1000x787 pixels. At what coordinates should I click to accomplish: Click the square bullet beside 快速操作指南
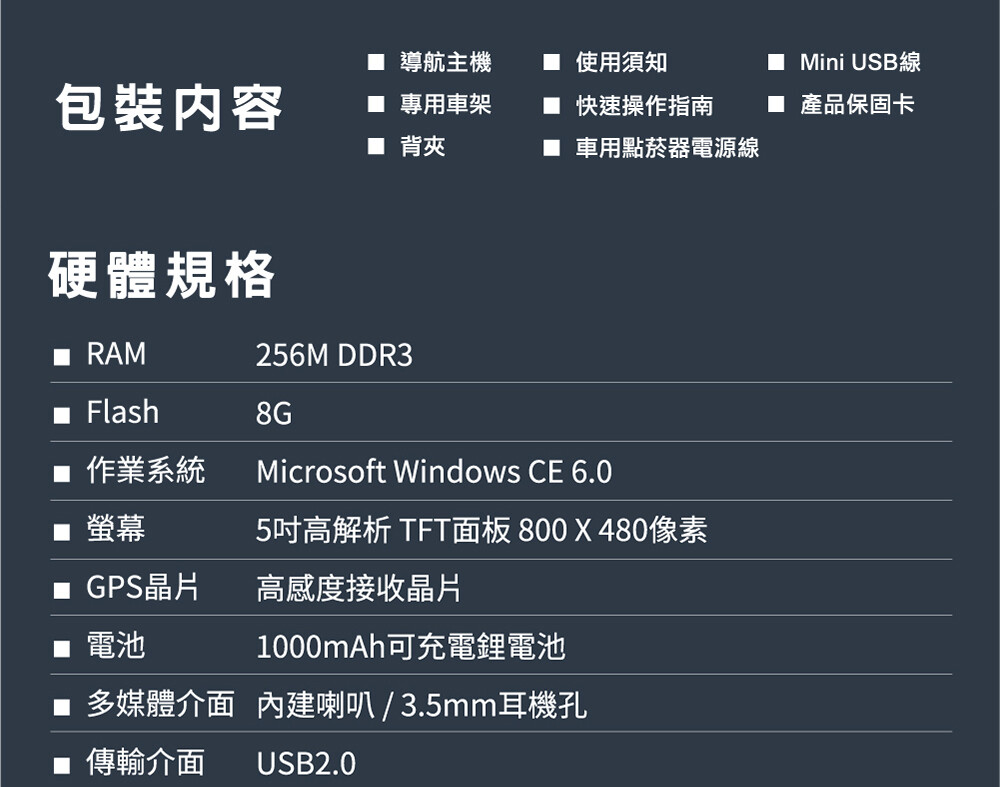coord(552,105)
